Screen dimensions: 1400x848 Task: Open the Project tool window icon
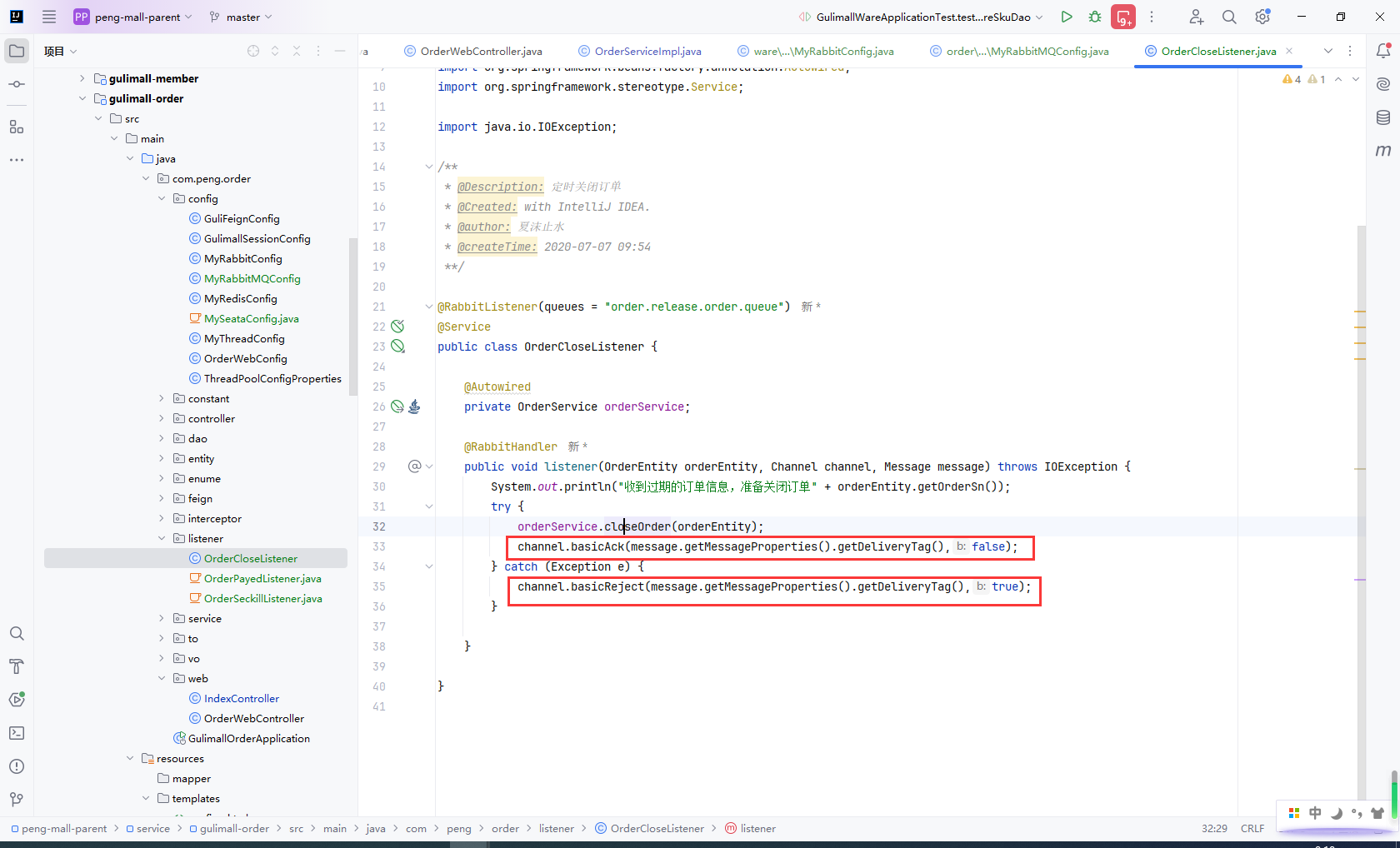pyautogui.click(x=17, y=51)
